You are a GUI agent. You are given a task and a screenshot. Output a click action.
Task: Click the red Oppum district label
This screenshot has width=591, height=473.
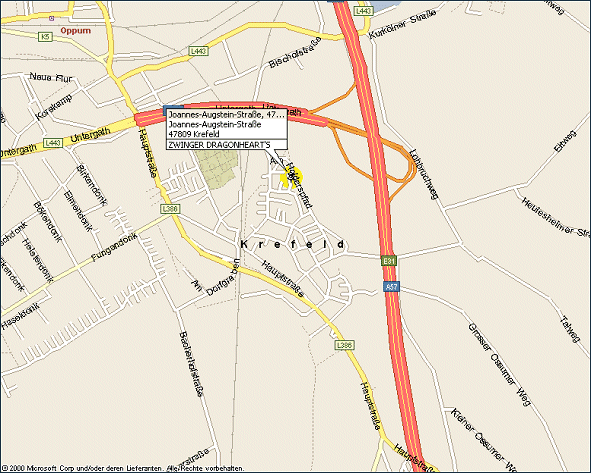[76, 30]
